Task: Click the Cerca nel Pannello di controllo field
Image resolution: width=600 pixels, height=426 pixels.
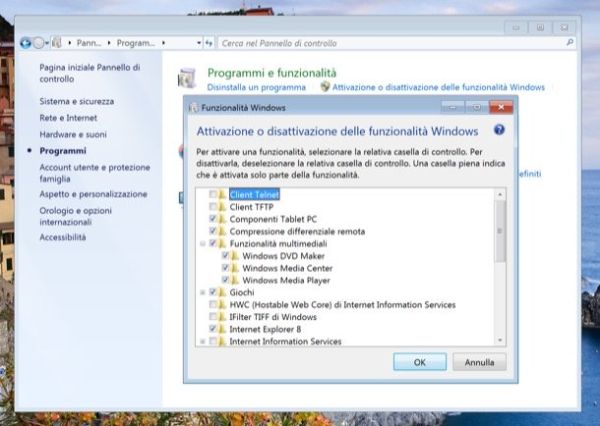Action: click(x=390, y=44)
